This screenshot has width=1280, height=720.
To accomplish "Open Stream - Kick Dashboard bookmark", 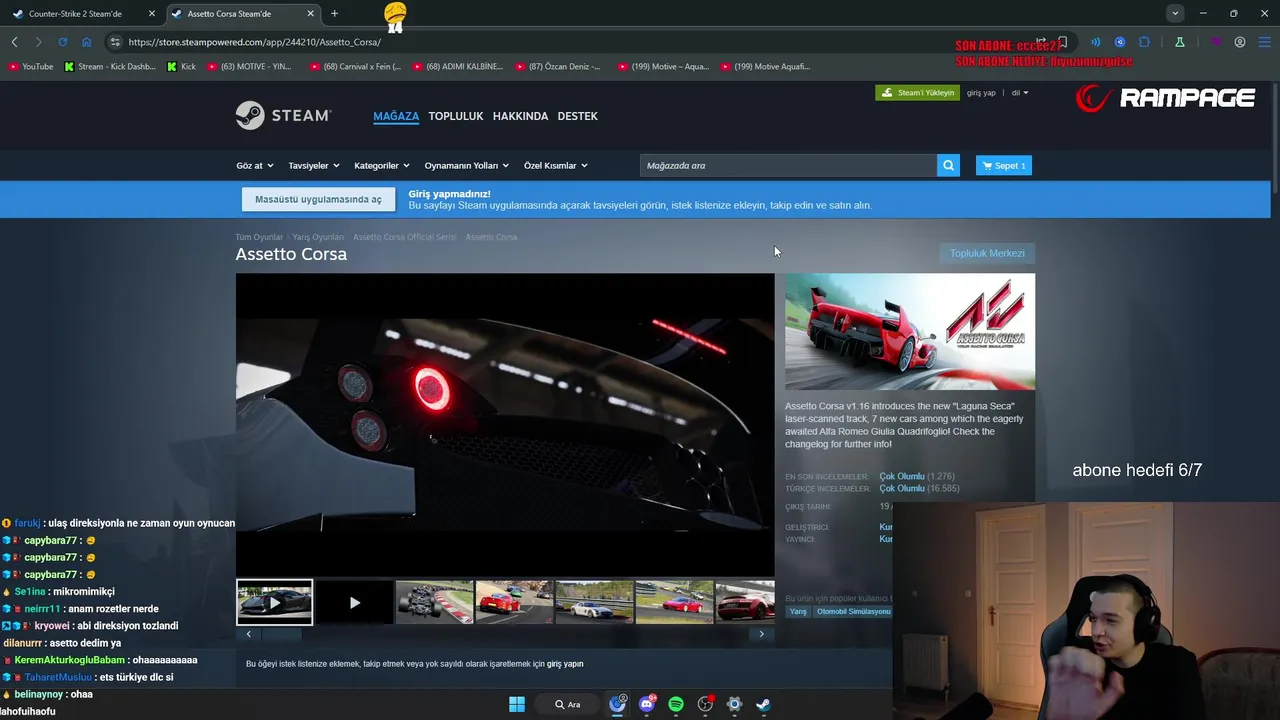I will tap(110, 66).
